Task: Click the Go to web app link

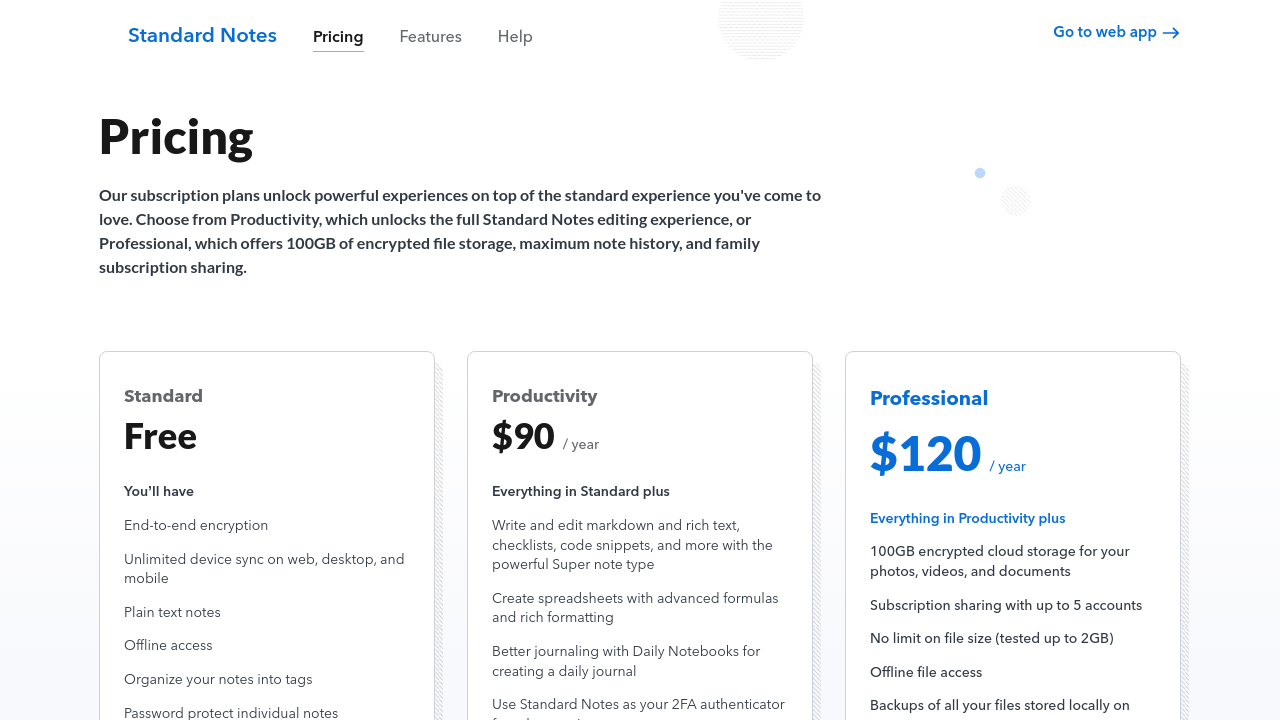Action: [1104, 32]
